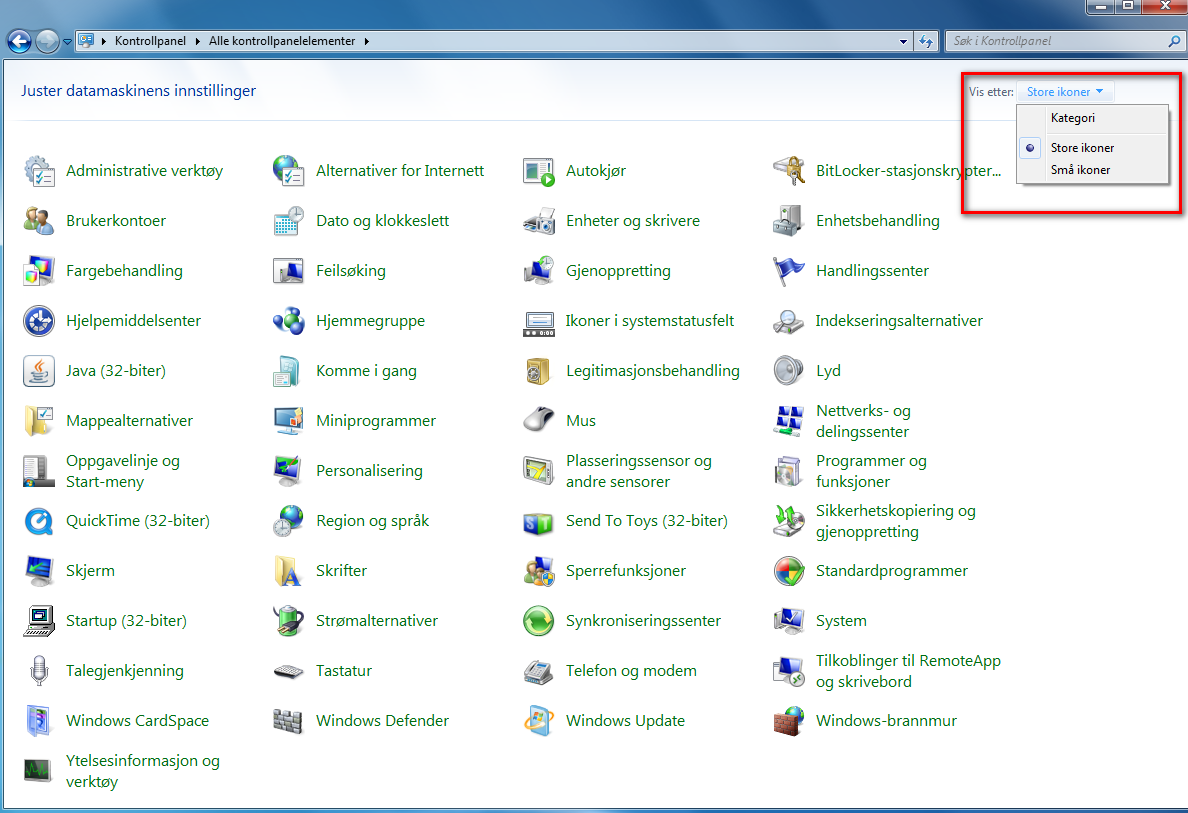1188x813 pixels.
Task: Open the Windows Update icon
Action: [539, 721]
